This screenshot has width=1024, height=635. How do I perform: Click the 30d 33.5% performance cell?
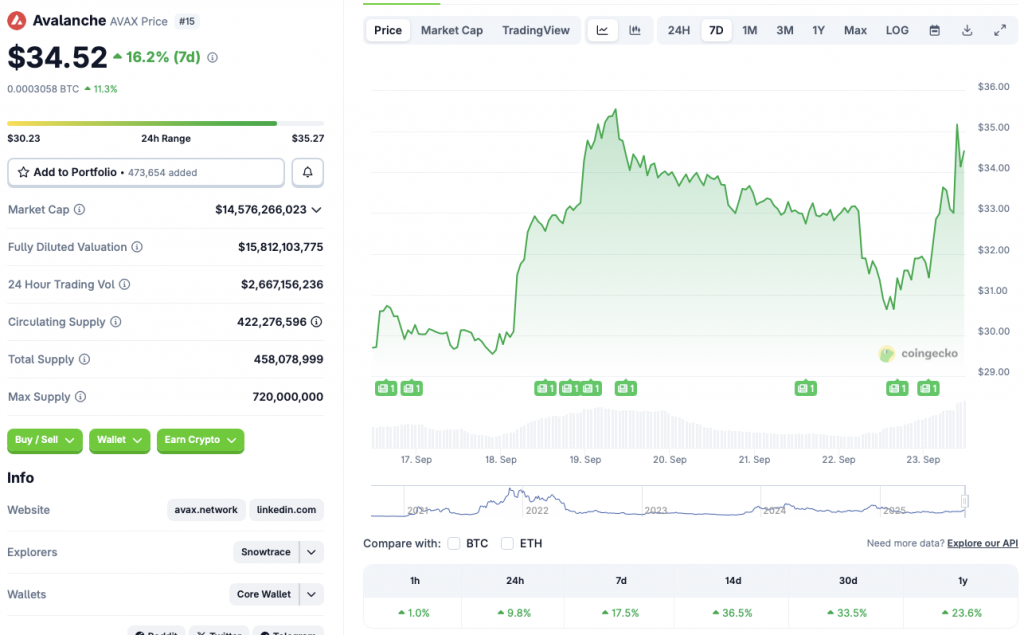click(x=847, y=613)
